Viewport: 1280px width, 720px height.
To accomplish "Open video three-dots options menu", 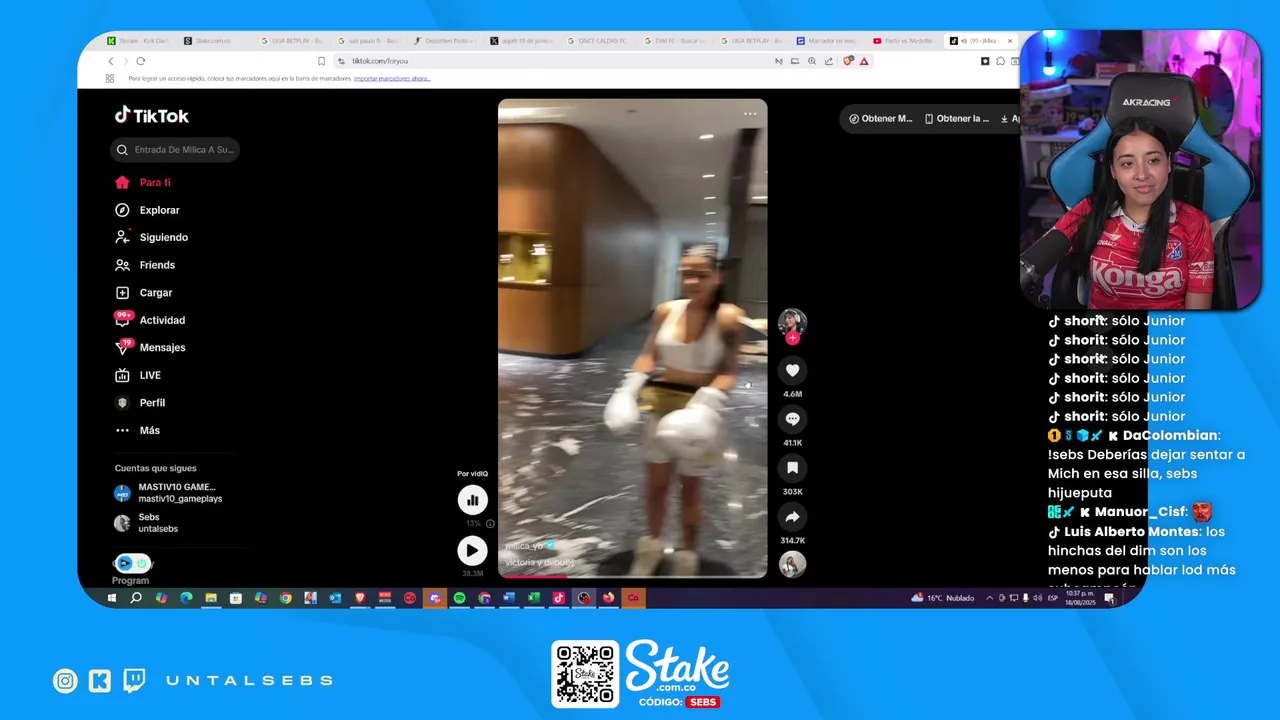I will coord(750,113).
